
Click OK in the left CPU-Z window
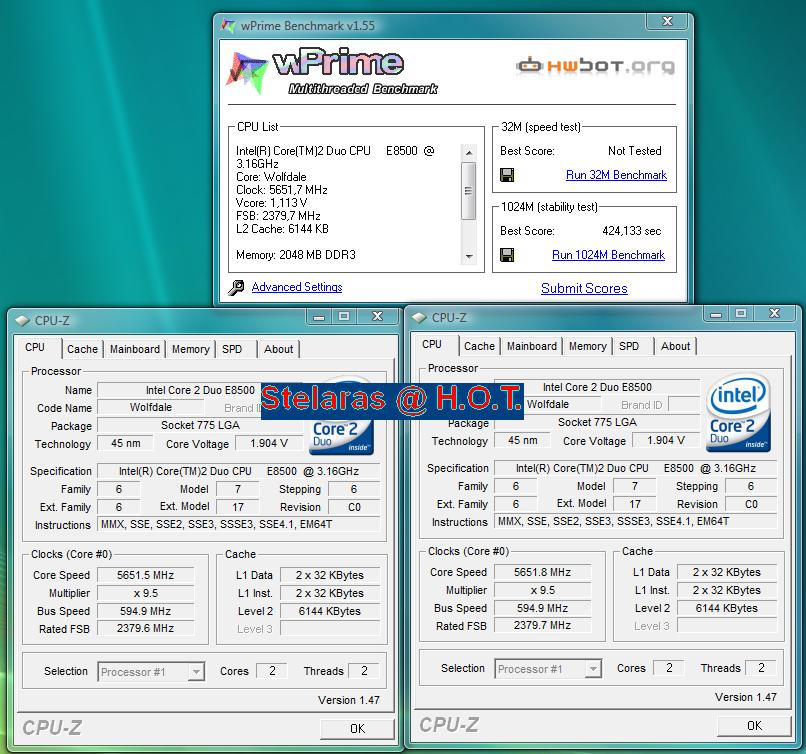pyautogui.click(x=357, y=728)
